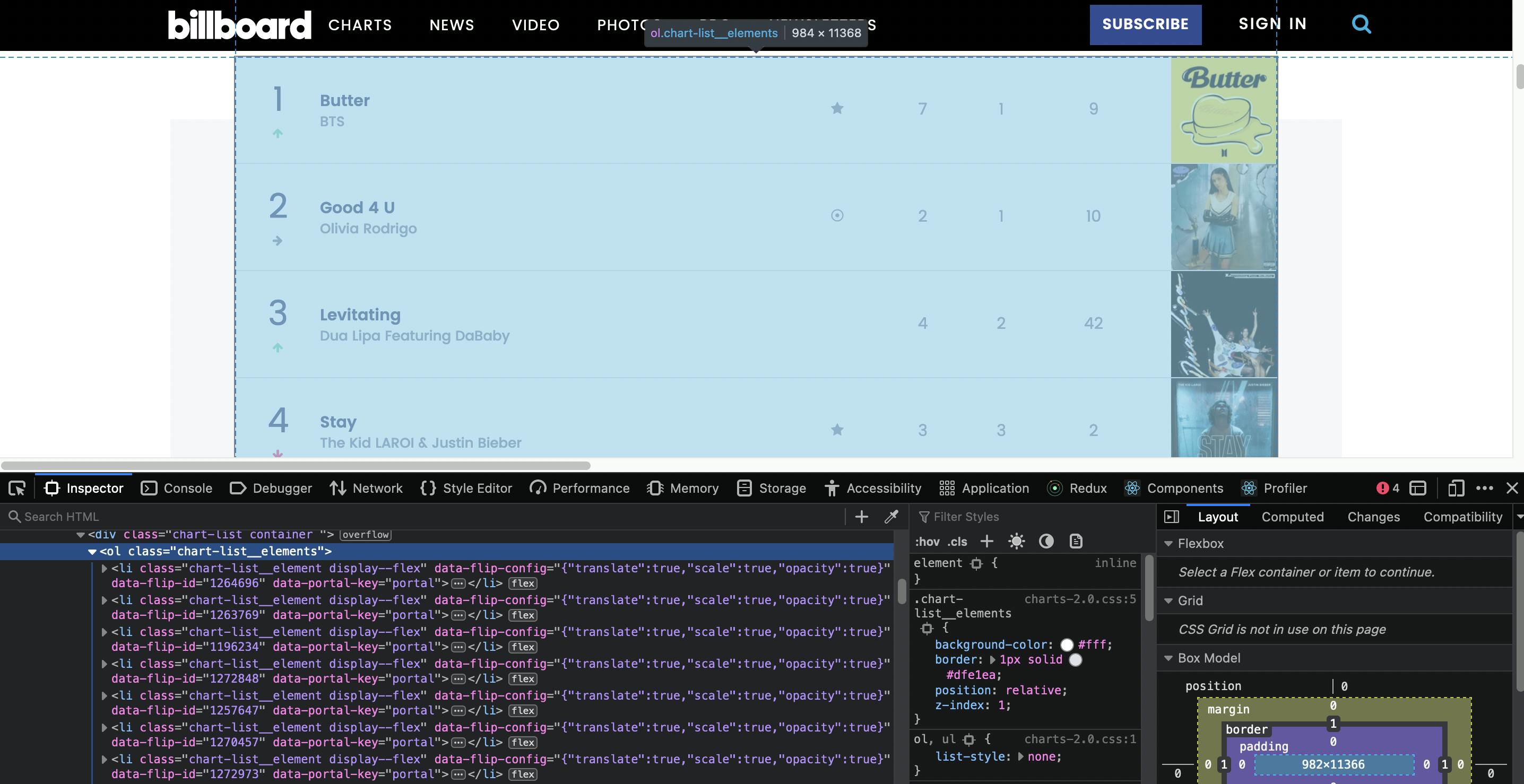
Task: Click the up arrow trend icon under rank 1
Action: coord(278,134)
